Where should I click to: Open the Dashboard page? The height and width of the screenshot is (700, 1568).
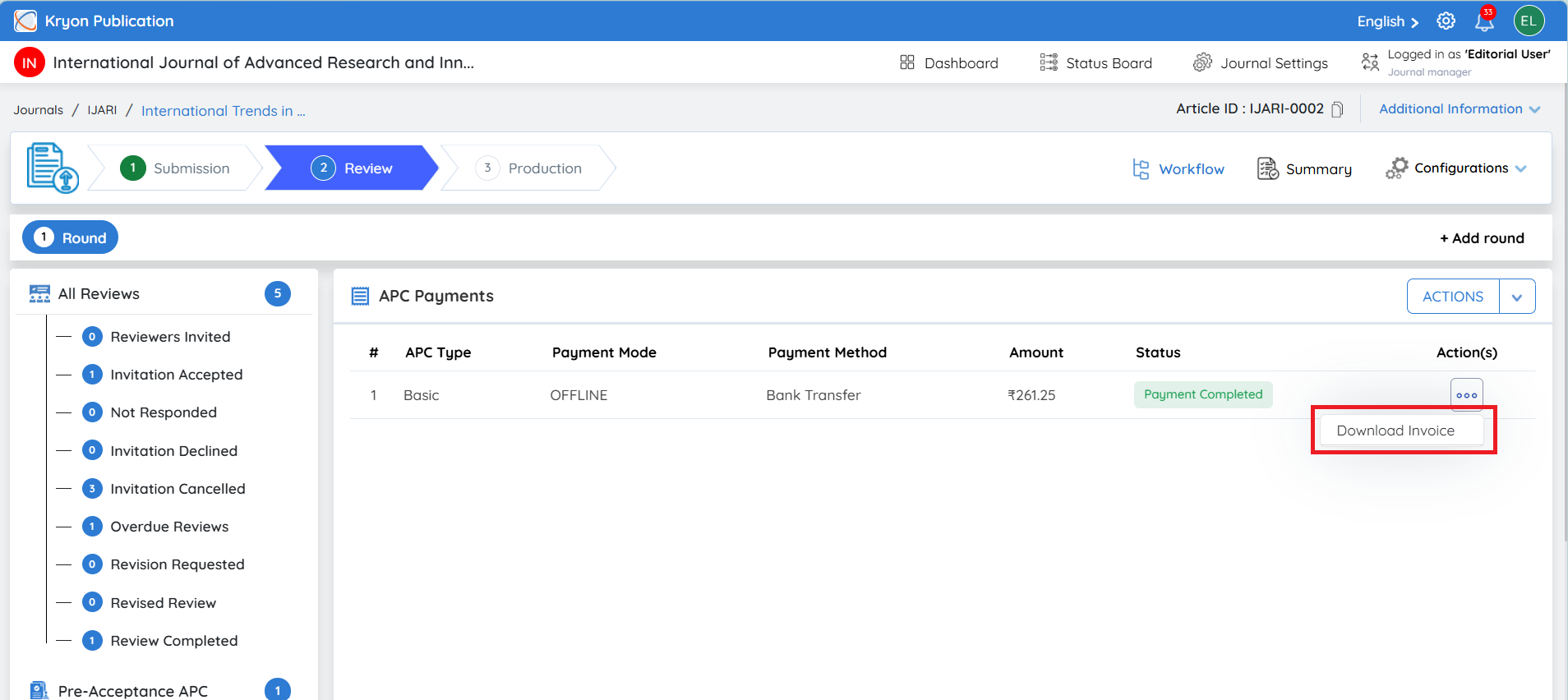(x=948, y=62)
